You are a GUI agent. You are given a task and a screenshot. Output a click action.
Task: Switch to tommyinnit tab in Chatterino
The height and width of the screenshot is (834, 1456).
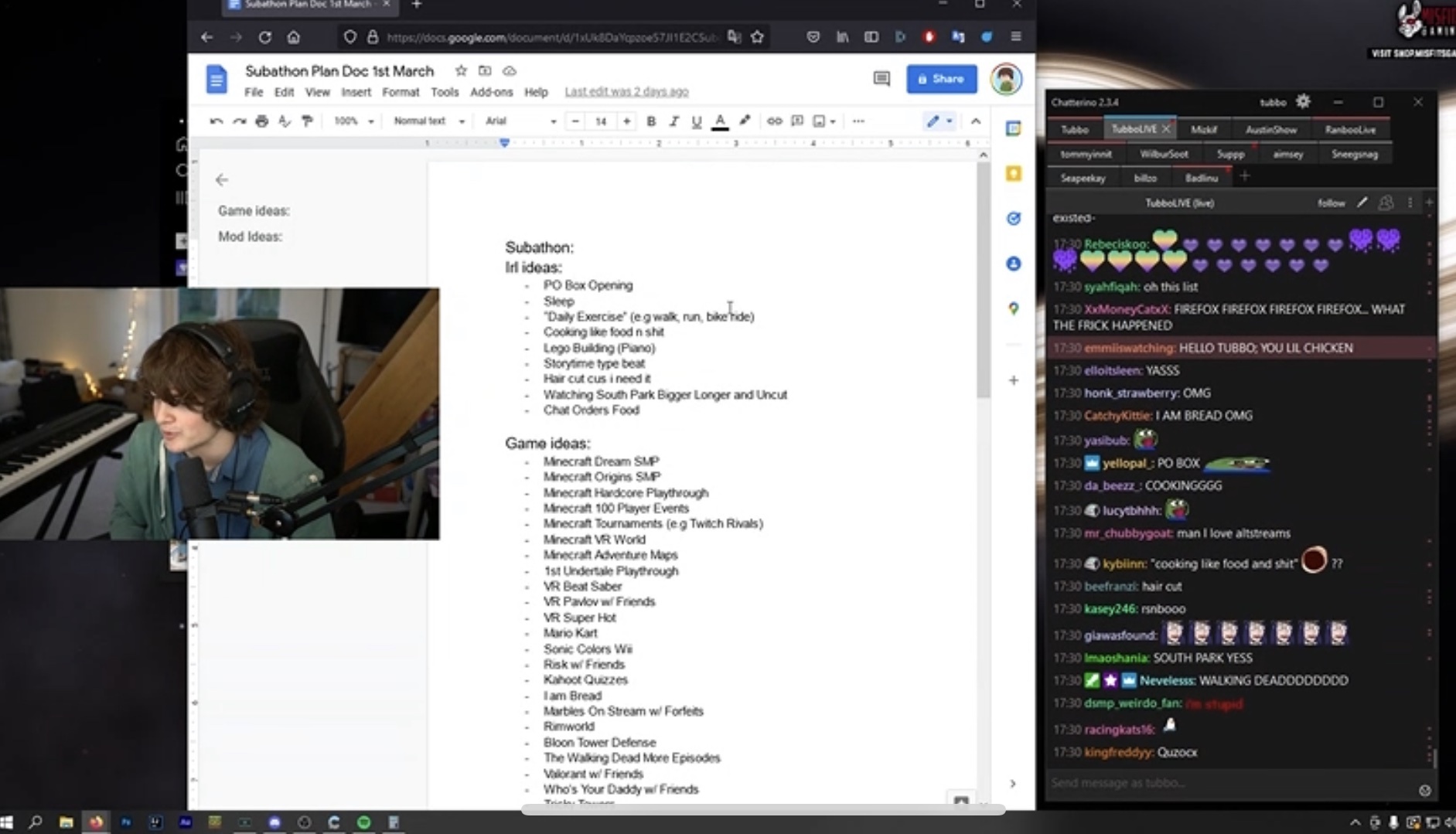coord(1086,154)
